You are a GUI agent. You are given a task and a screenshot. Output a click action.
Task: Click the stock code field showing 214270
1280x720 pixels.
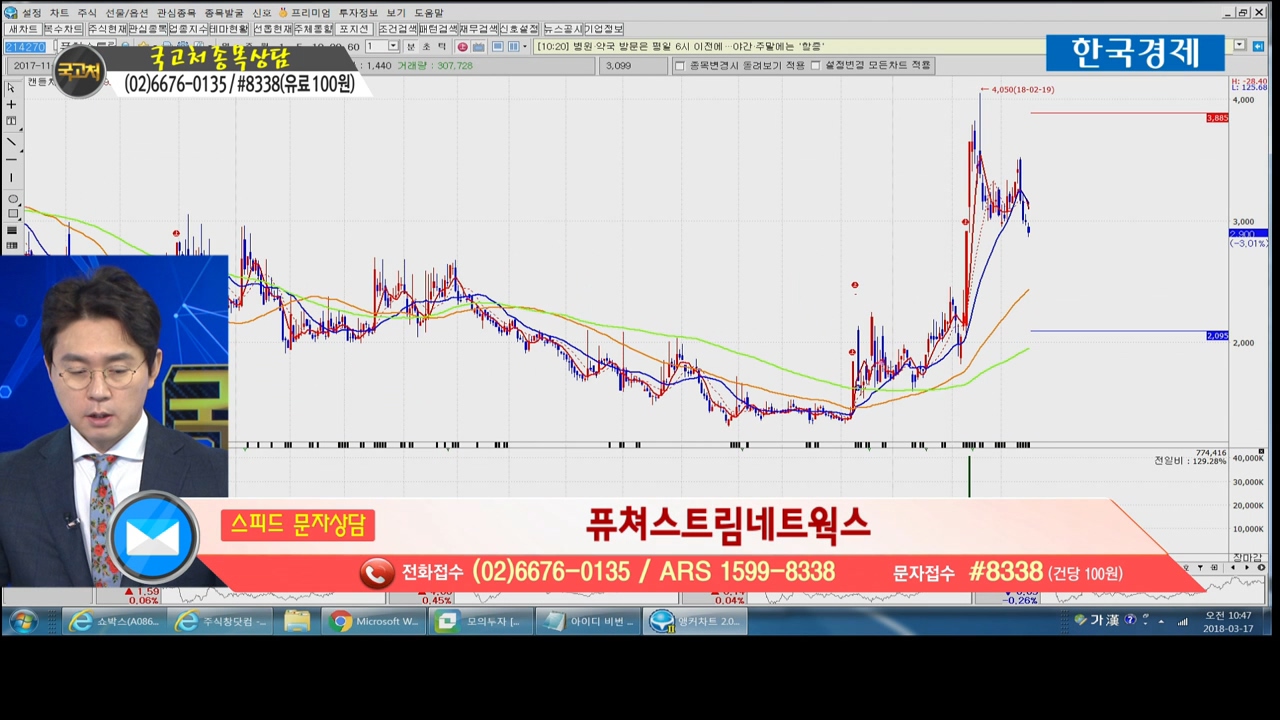tap(24, 47)
